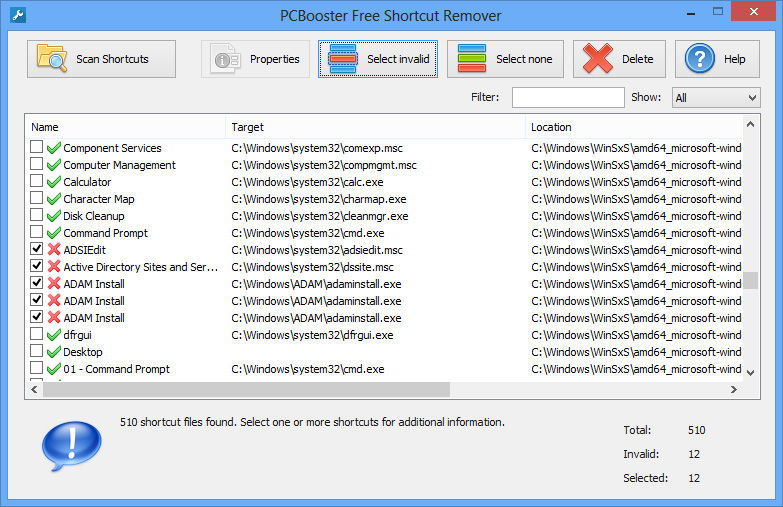Select target C:\Windows\system32\comexp.msc

(317, 148)
